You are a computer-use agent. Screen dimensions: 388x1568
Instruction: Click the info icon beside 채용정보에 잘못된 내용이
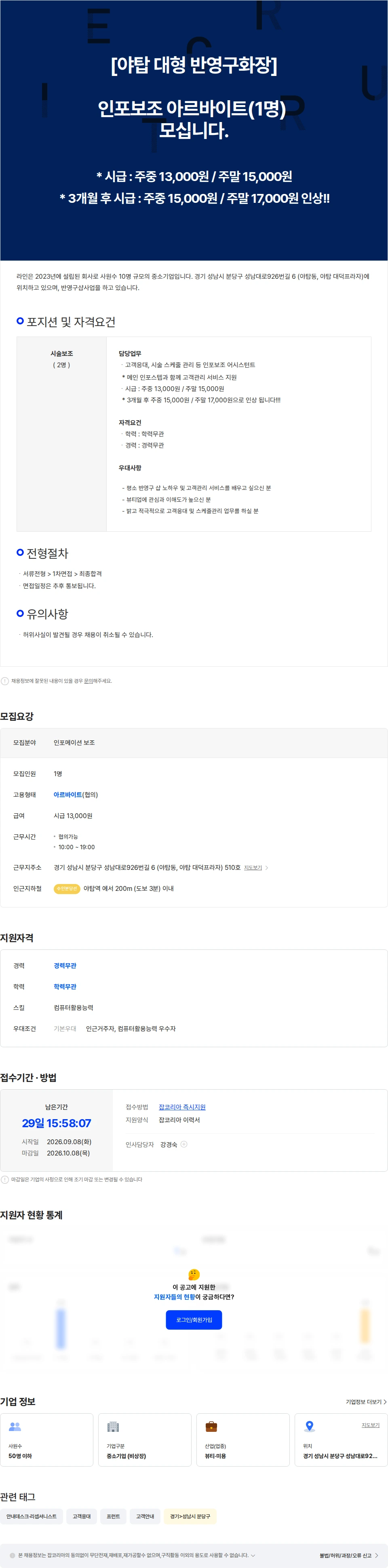pyautogui.click(x=5, y=681)
